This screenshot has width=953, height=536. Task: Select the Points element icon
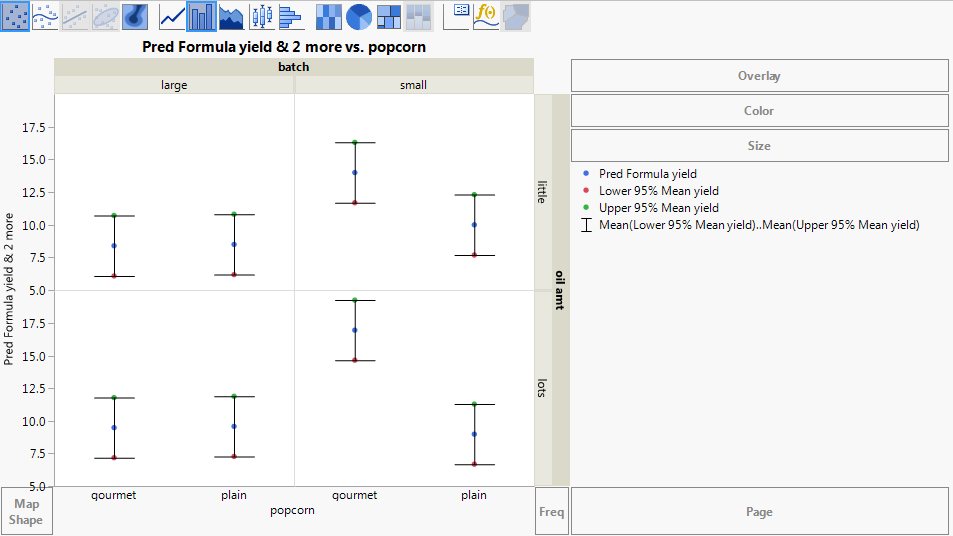pyautogui.click(x=15, y=16)
